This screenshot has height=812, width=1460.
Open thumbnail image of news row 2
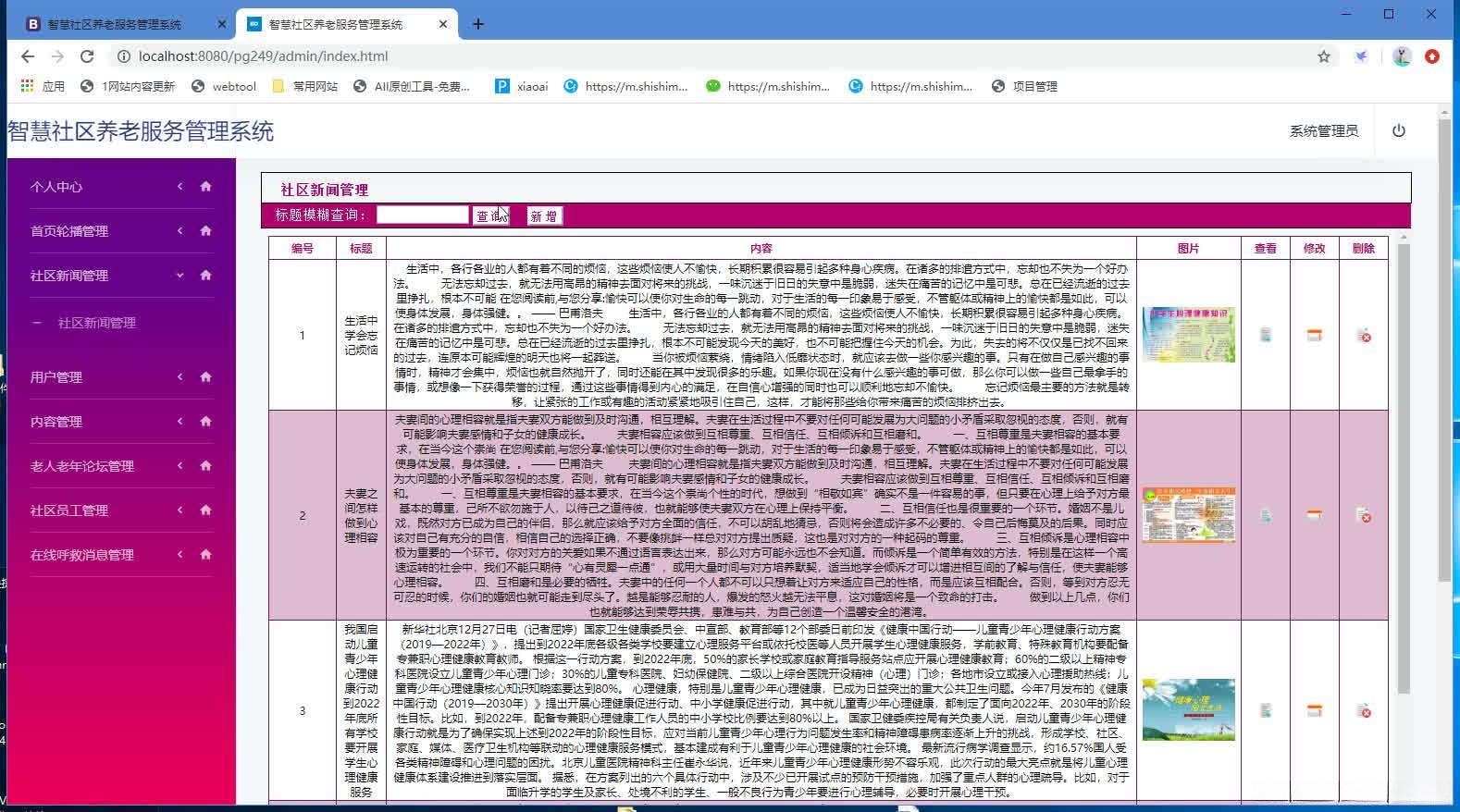pos(1189,515)
